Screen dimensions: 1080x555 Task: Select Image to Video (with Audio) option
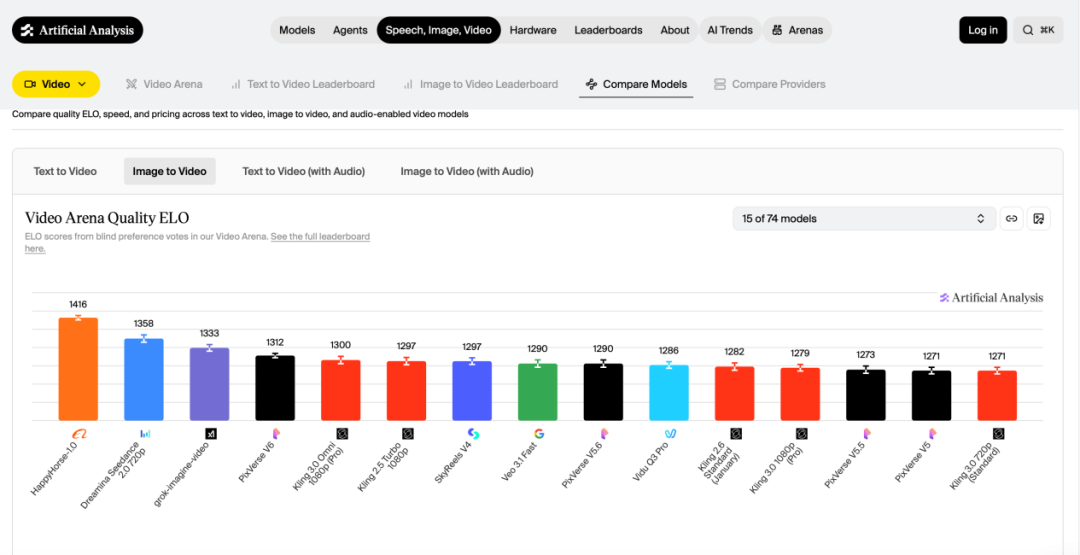pos(467,171)
